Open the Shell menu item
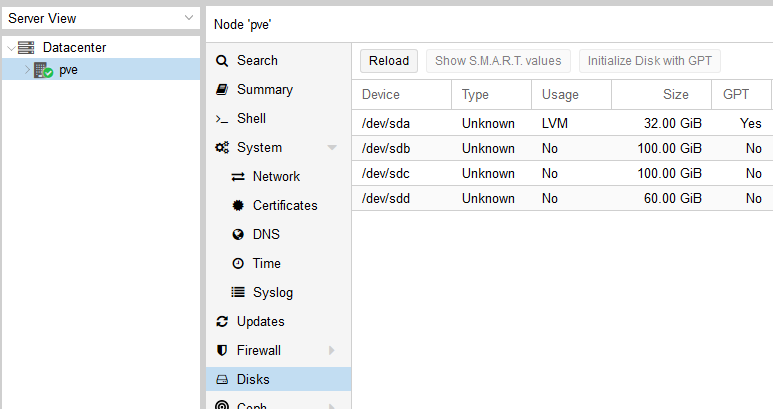This screenshot has width=773, height=409. point(279,118)
